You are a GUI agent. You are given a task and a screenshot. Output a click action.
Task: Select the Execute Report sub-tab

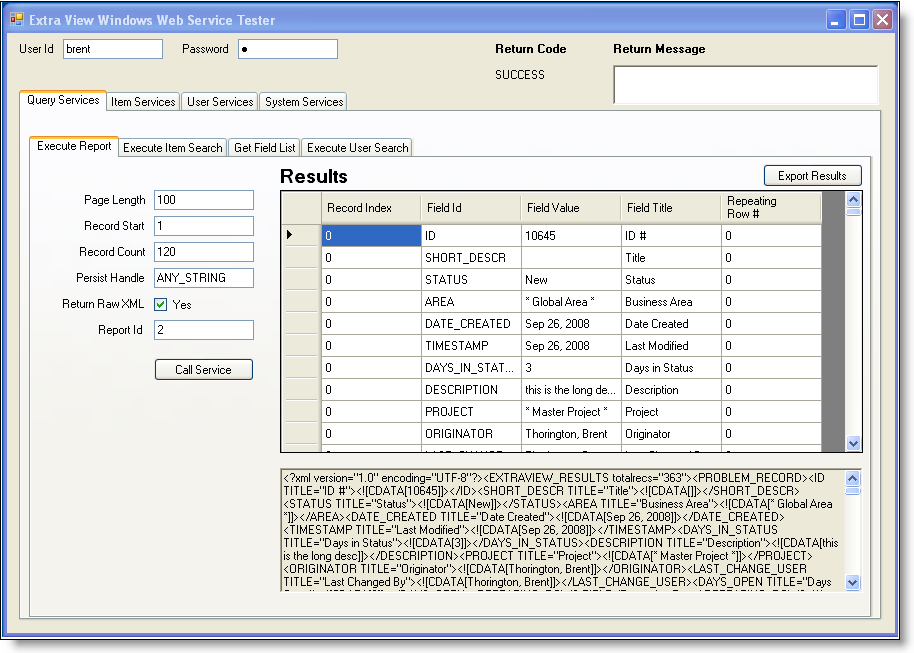[74, 146]
